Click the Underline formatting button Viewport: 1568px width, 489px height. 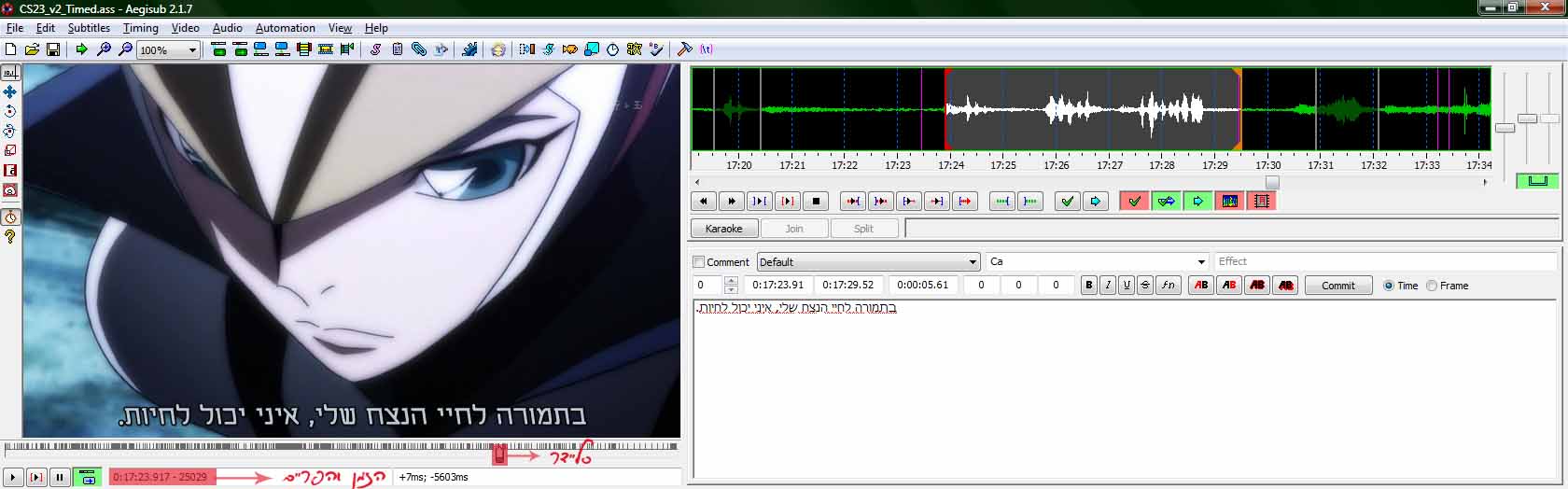click(1127, 286)
